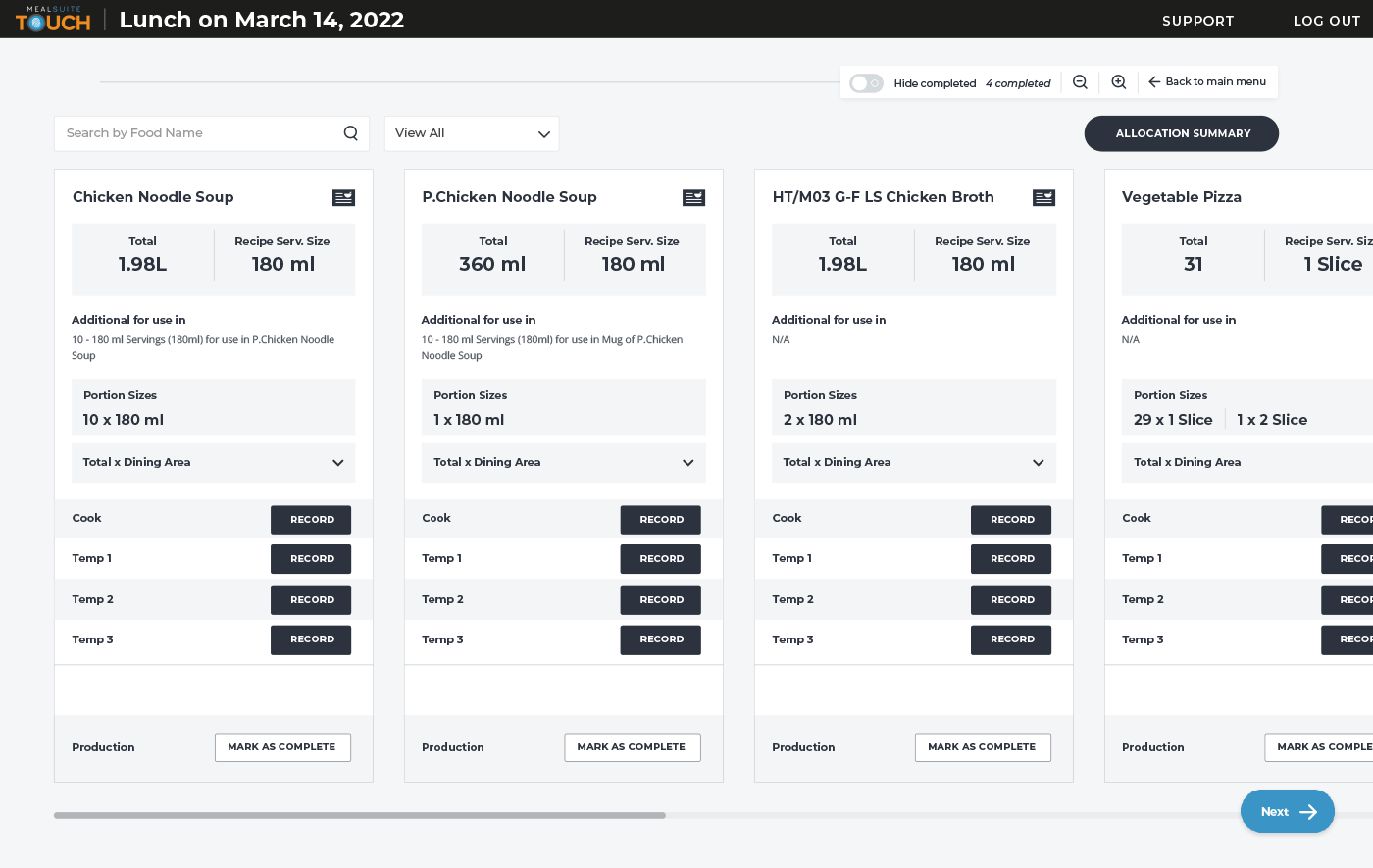Open the Allocation Summary
Image resolution: width=1373 pixels, height=868 pixels.
1181,132
